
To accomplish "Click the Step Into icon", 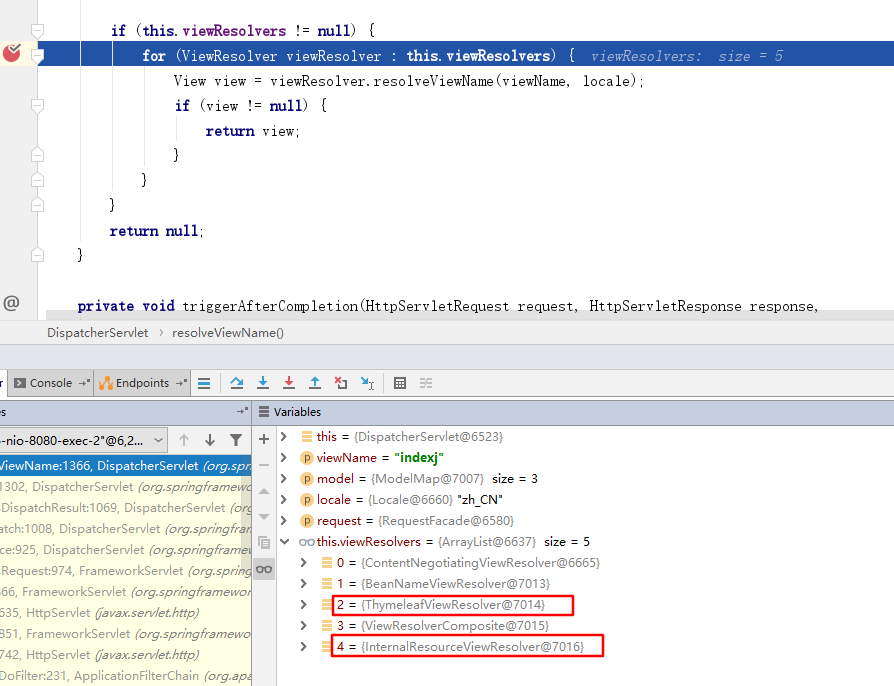I will [x=263, y=383].
